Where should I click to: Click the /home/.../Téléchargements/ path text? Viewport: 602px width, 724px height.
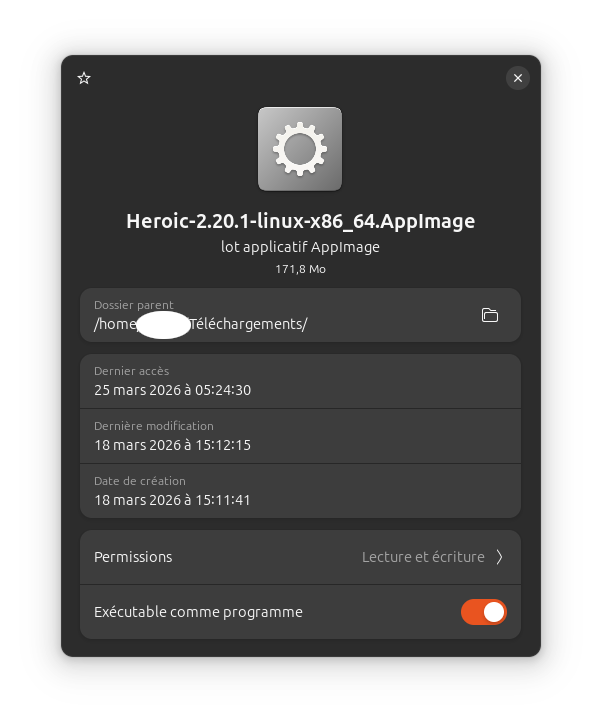(x=200, y=324)
